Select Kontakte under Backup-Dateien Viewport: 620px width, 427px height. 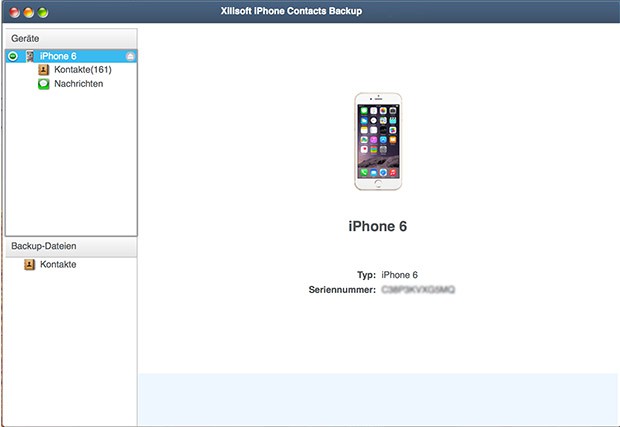point(58,265)
